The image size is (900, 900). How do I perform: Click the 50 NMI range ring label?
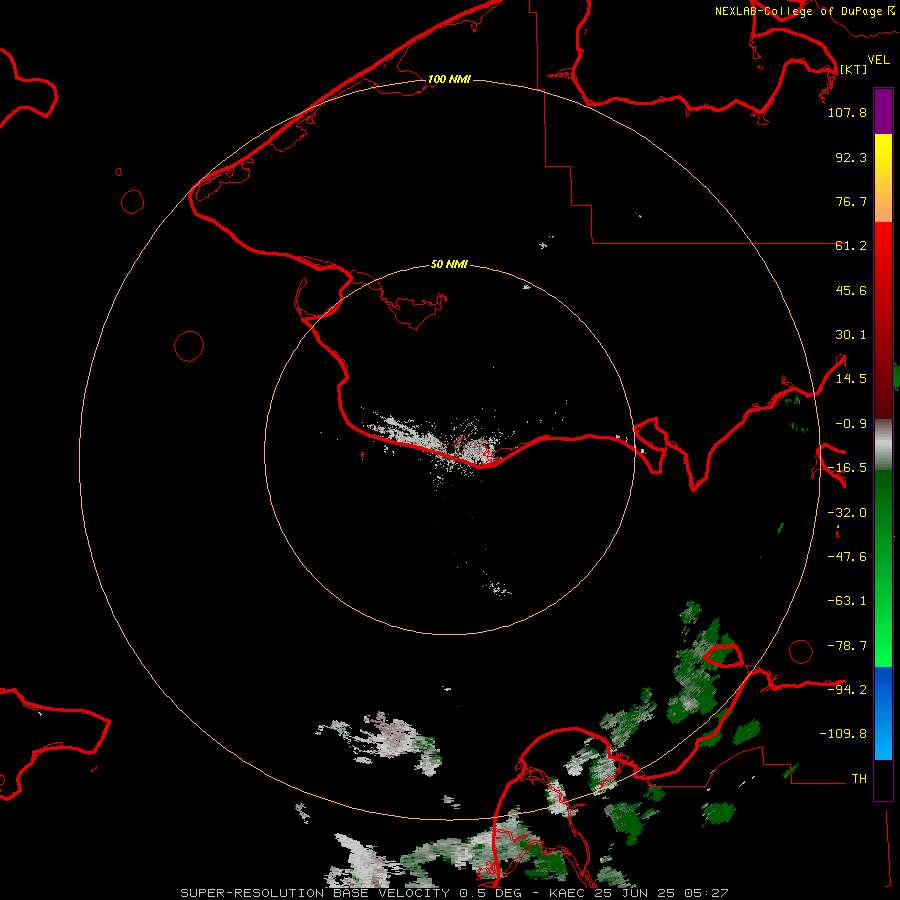coord(449,264)
